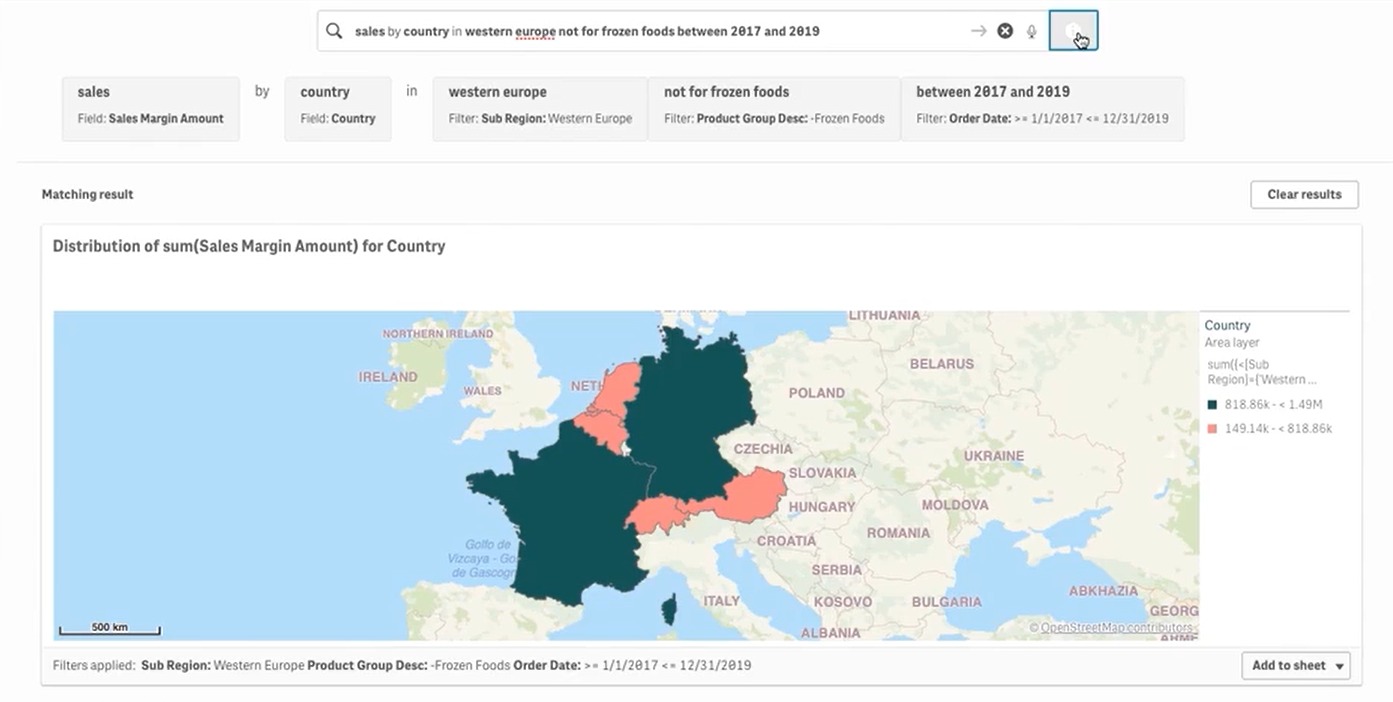Click the BELARUS label on the map
Screen dimensions: 1393x702
tap(941, 364)
